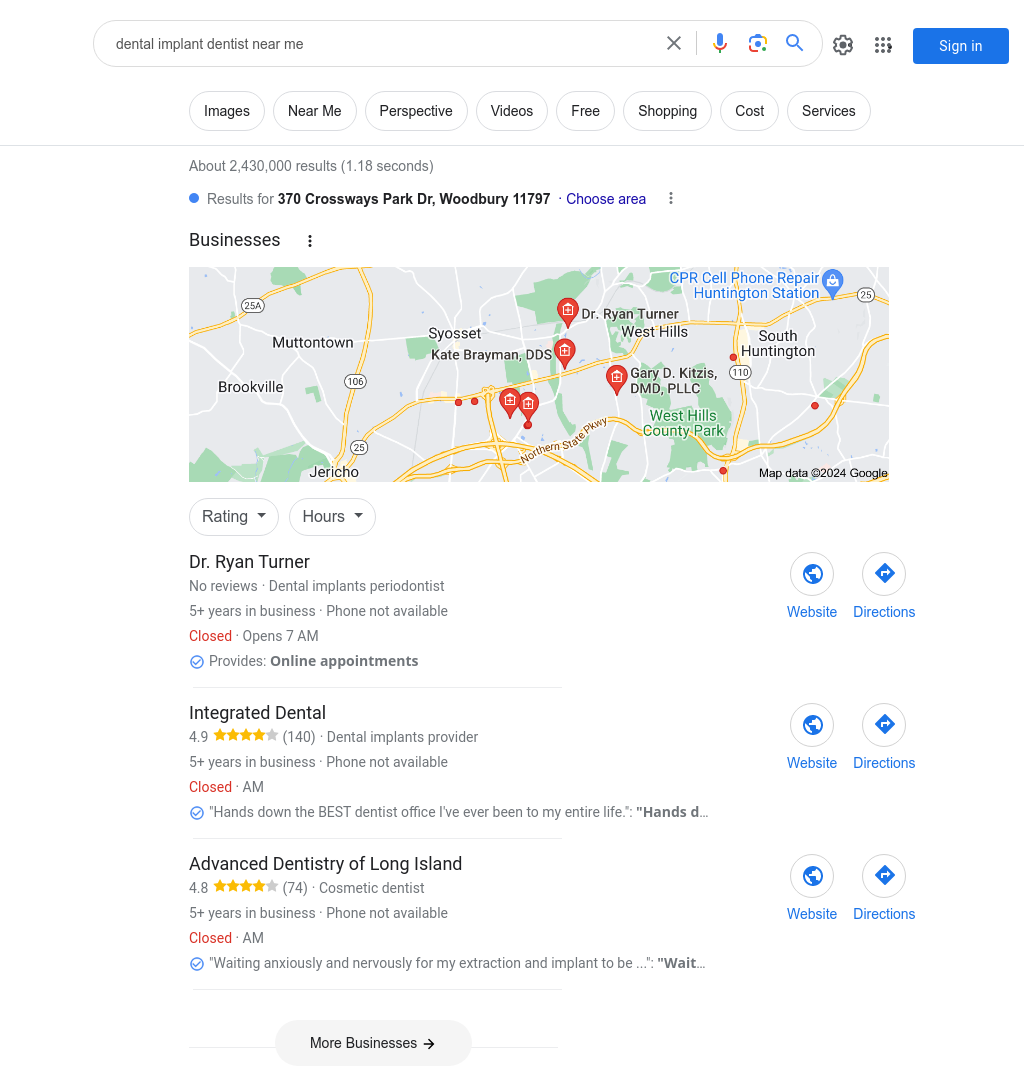Expand the Rating filter dropdown
This screenshot has height=1090, width=1024.
tap(234, 516)
